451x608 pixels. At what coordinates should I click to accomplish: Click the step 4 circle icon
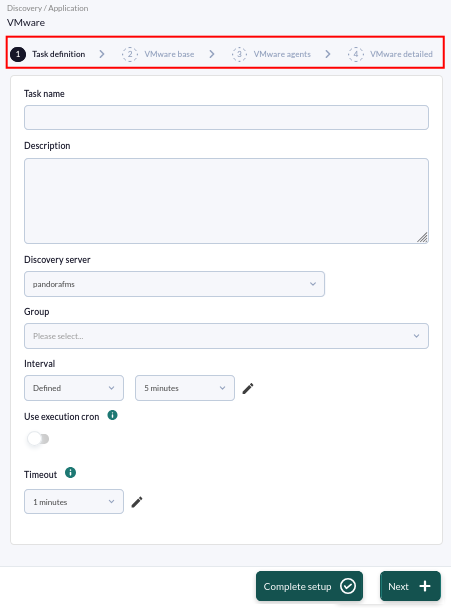[x=356, y=54]
